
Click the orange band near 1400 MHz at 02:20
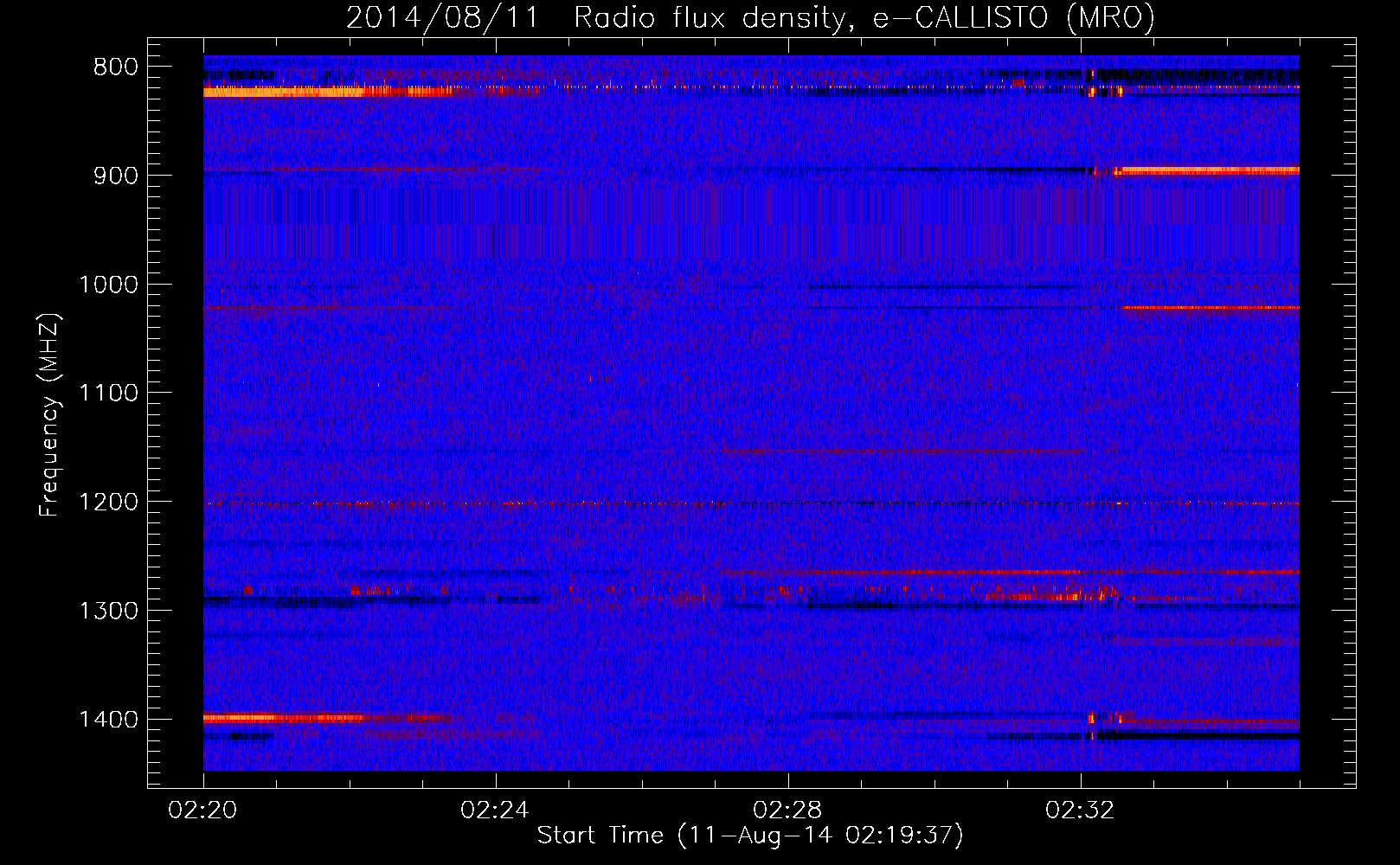286,717
